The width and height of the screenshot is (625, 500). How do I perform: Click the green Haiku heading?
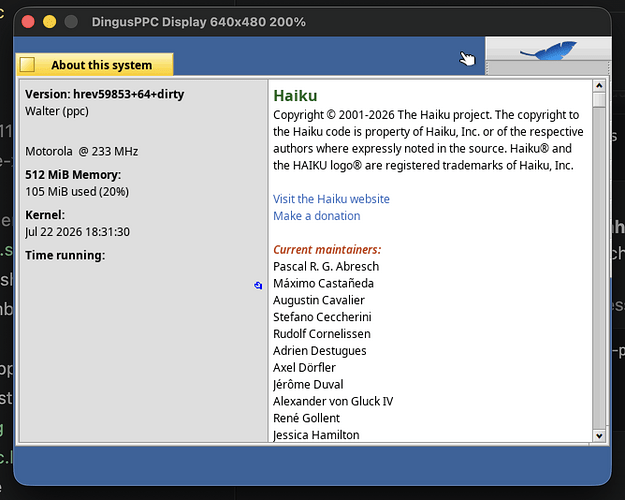295,96
